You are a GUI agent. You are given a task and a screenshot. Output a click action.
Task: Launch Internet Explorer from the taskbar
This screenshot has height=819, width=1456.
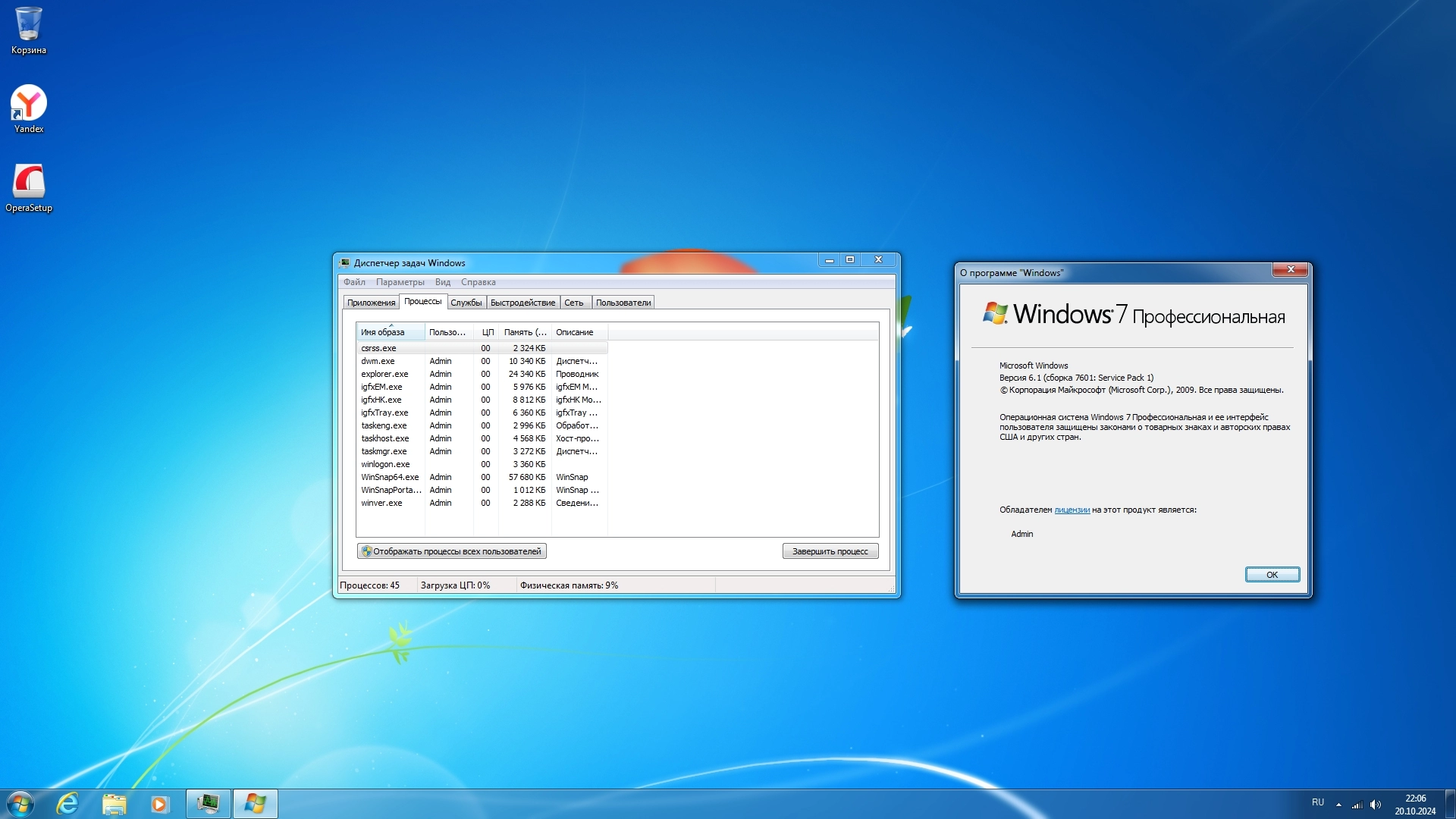click(x=68, y=804)
